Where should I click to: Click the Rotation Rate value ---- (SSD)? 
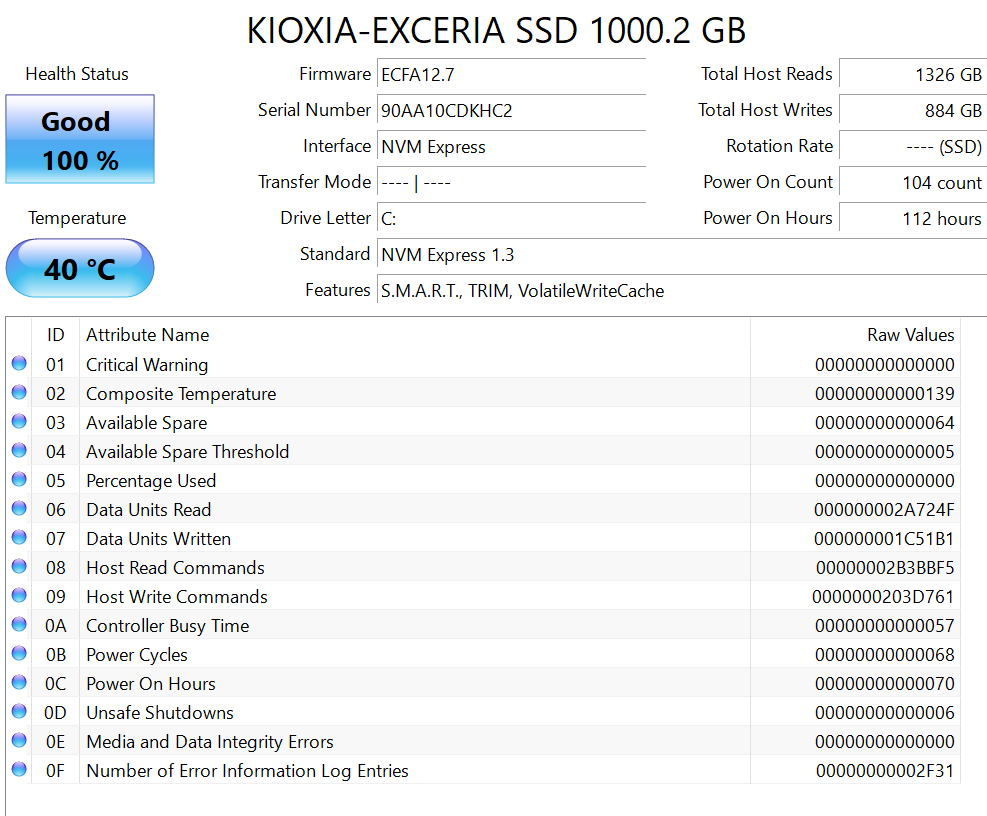(x=913, y=146)
